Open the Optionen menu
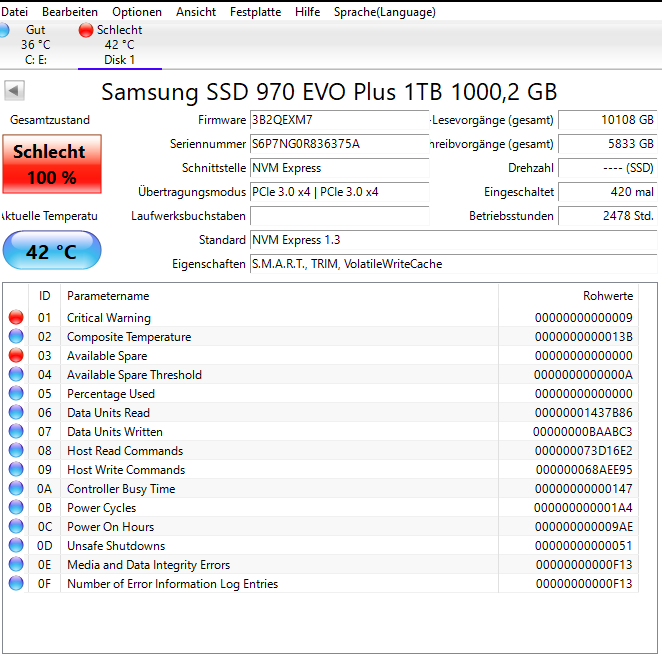662x658 pixels. pos(137,12)
